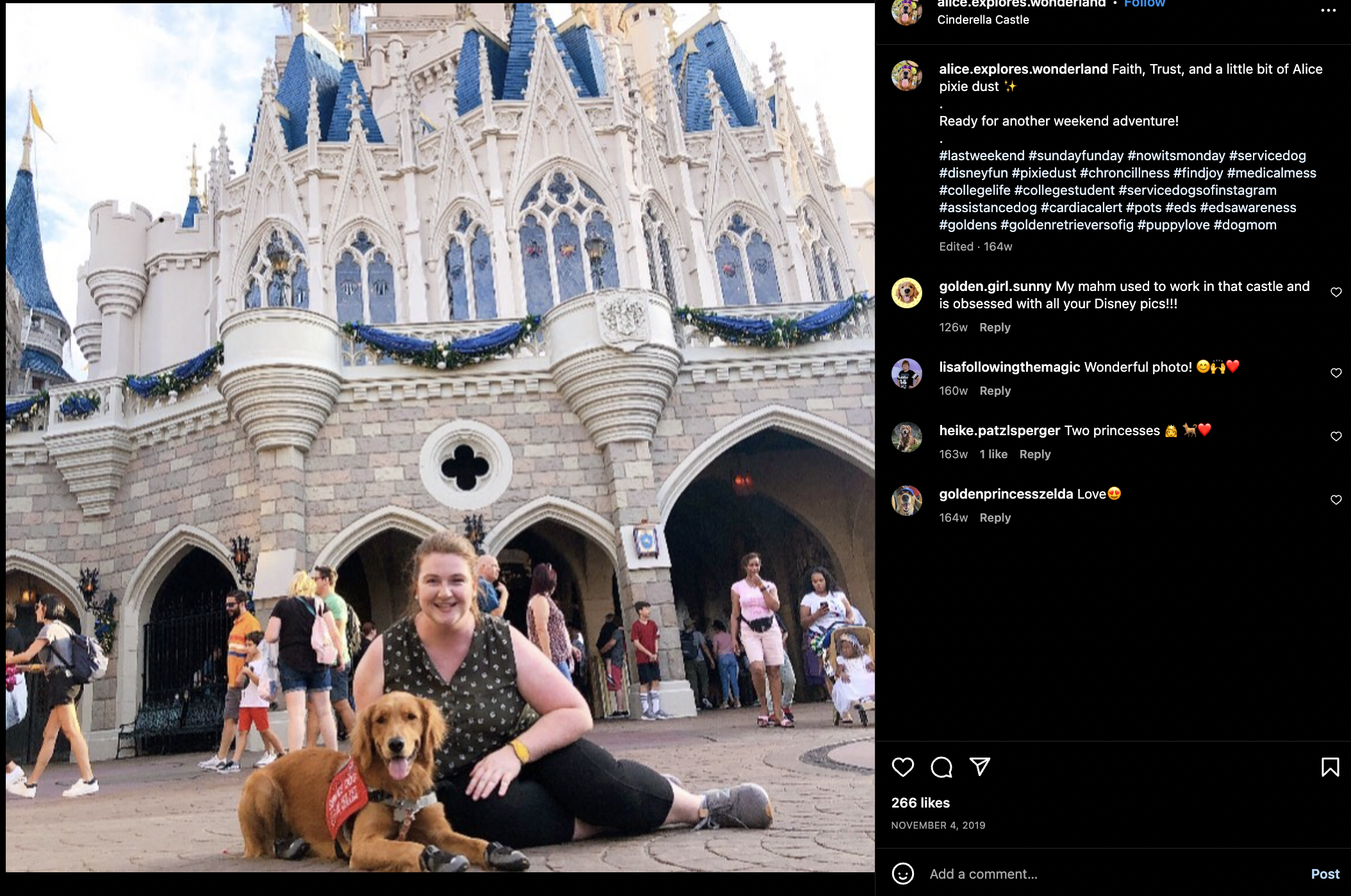The image size is (1351, 896).
Task: Reply to heike.patzlsperger's comment
Action: (x=1034, y=454)
